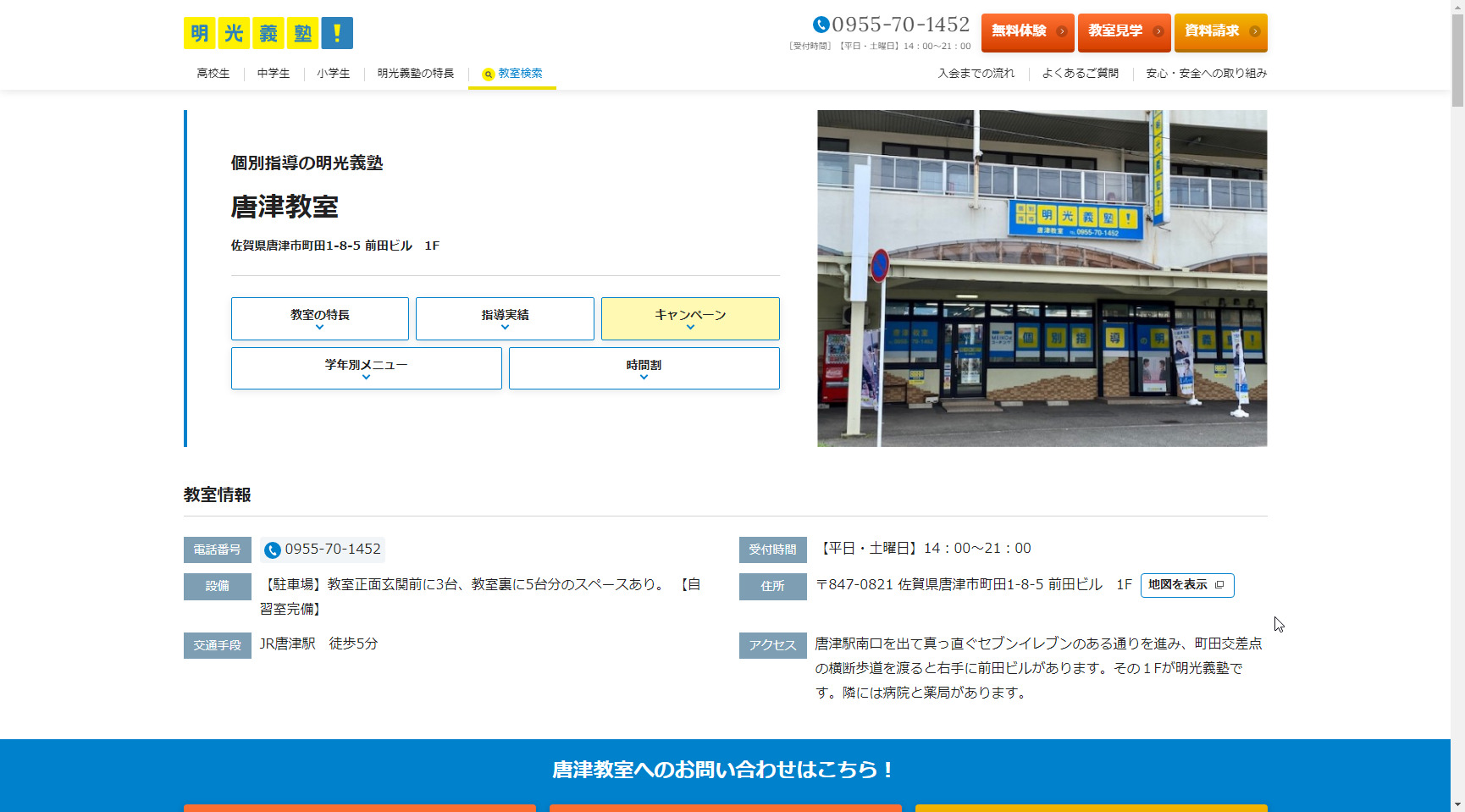
Task: Jump to 指導実績 section
Action: click(x=505, y=318)
